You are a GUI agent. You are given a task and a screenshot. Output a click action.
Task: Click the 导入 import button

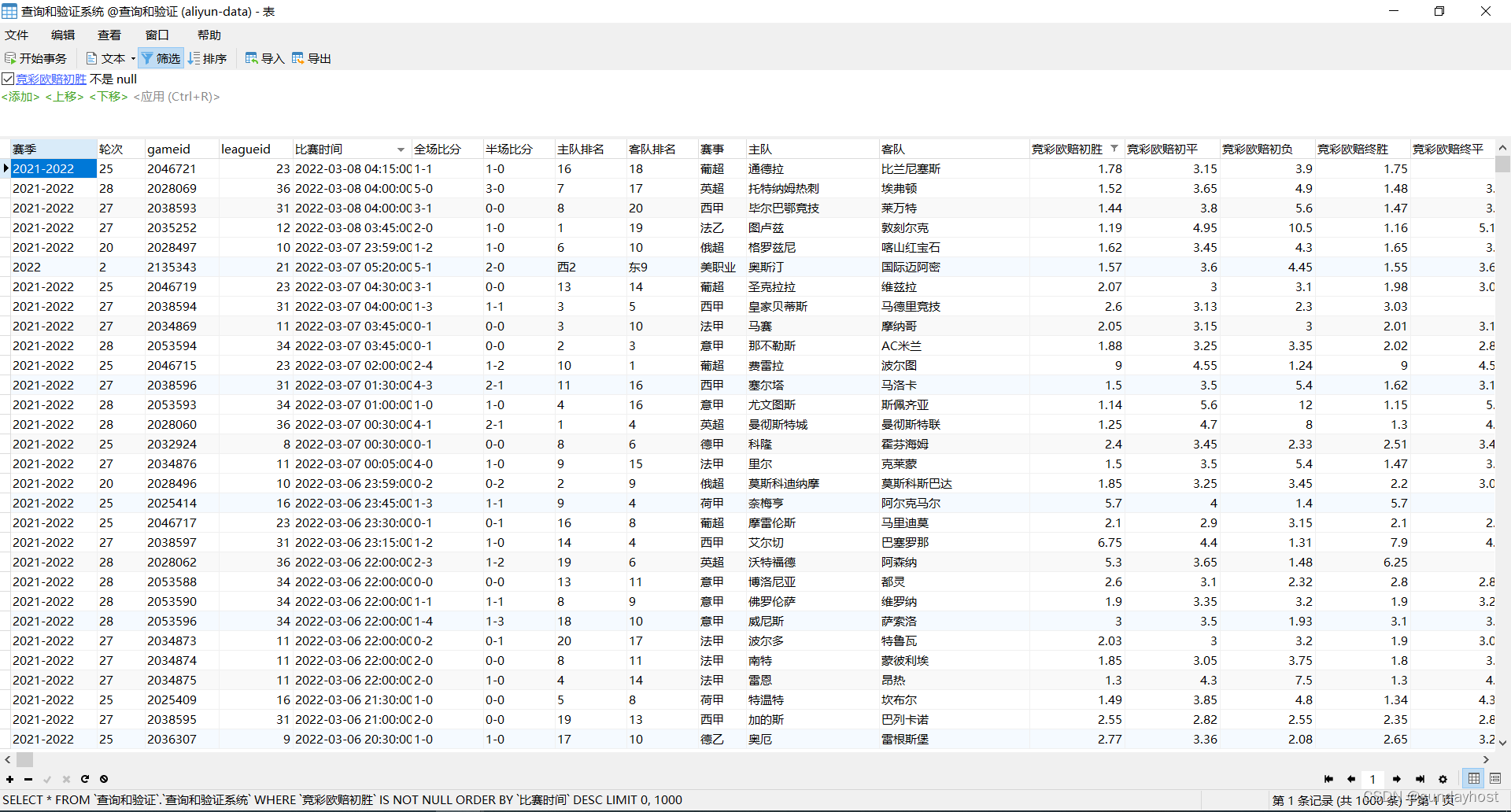pyautogui.click(x=265, y=58)
